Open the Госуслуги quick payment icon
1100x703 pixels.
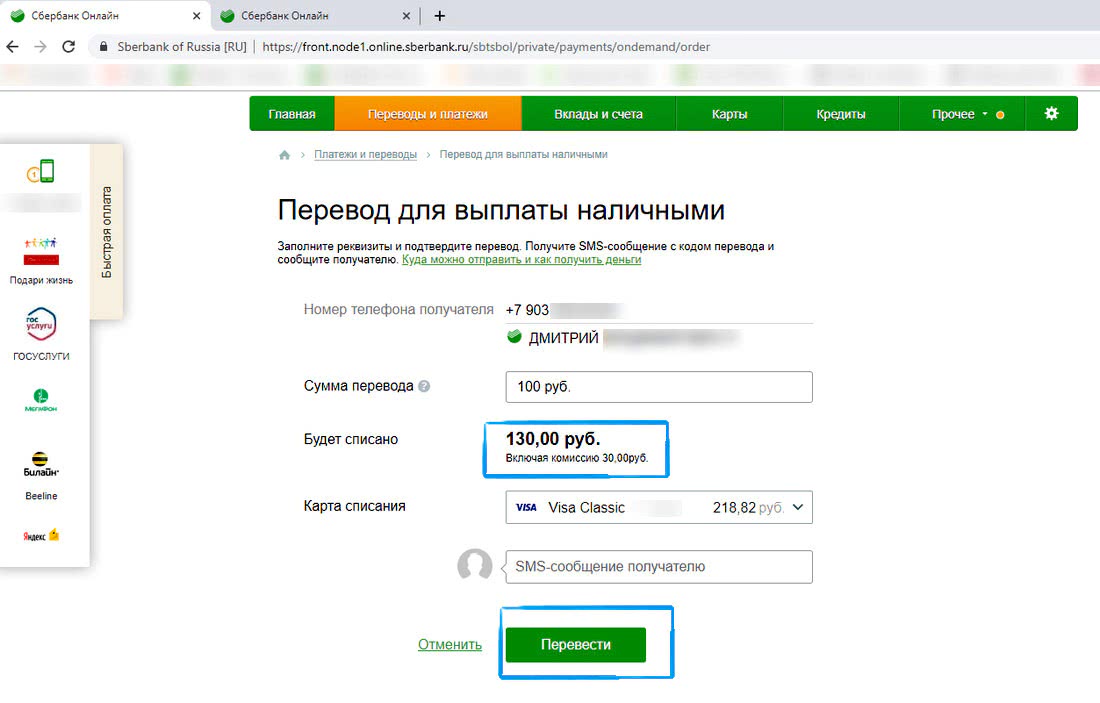41,325
